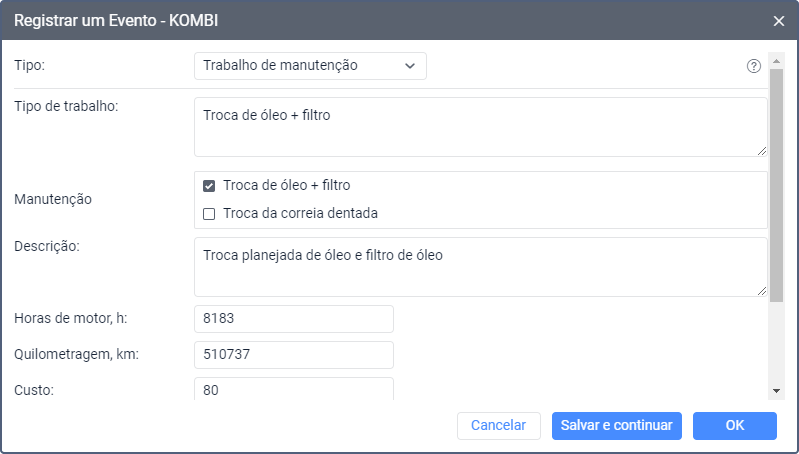Viewport: 799px width, 454px height.
Task: Click the Tipo de trabalho resize handle
Action: coord(761,150)
